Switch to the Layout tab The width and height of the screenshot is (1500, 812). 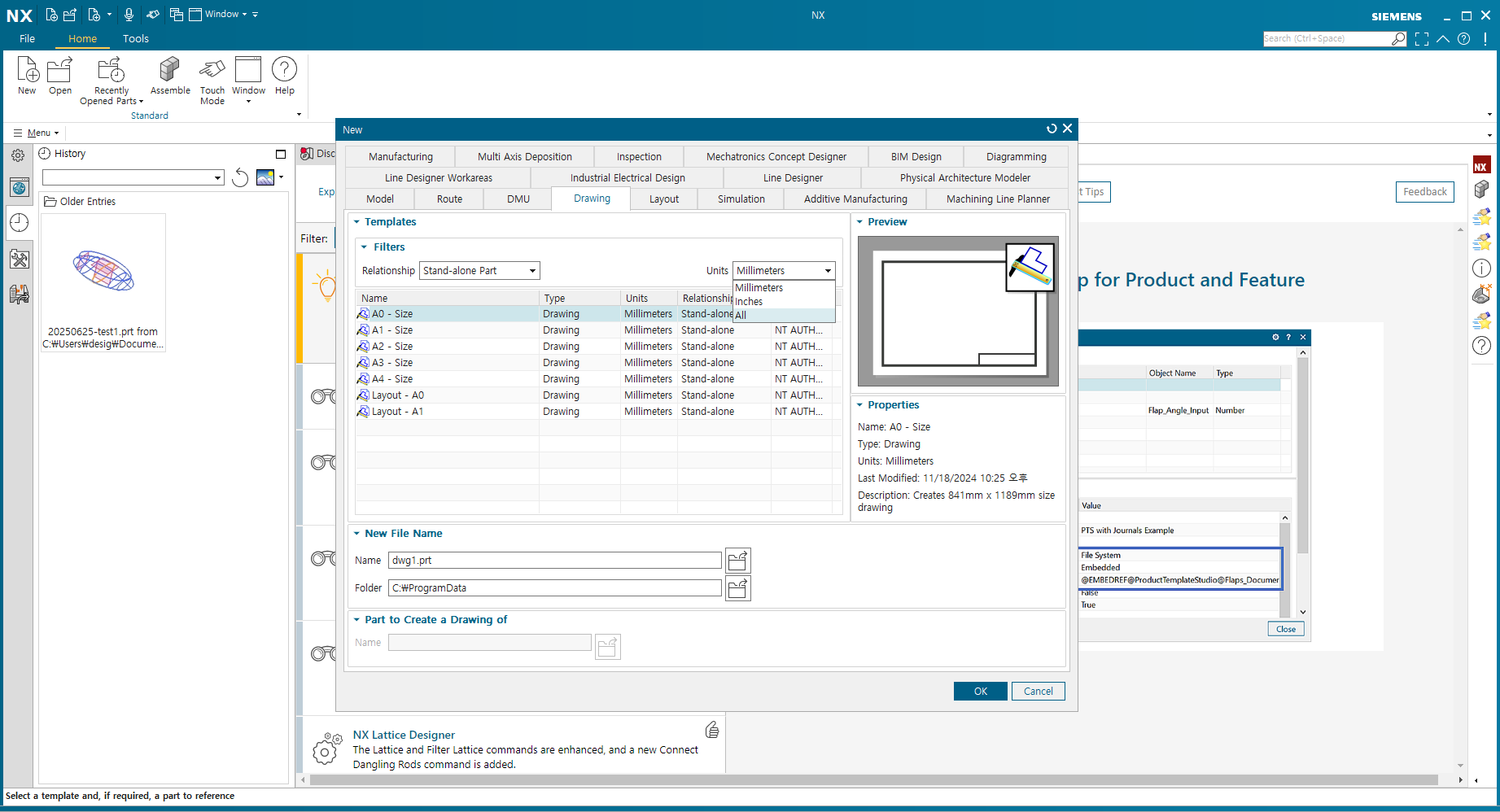point(664,199)
